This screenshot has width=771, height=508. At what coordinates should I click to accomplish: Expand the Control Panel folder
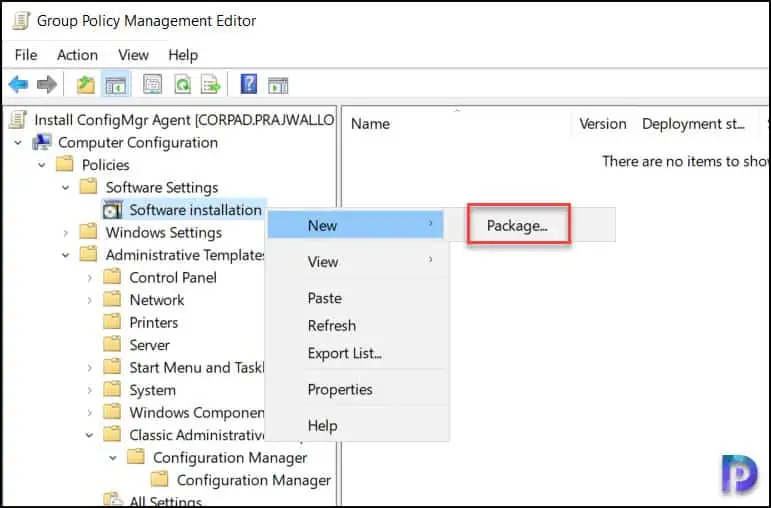(89, 278)
